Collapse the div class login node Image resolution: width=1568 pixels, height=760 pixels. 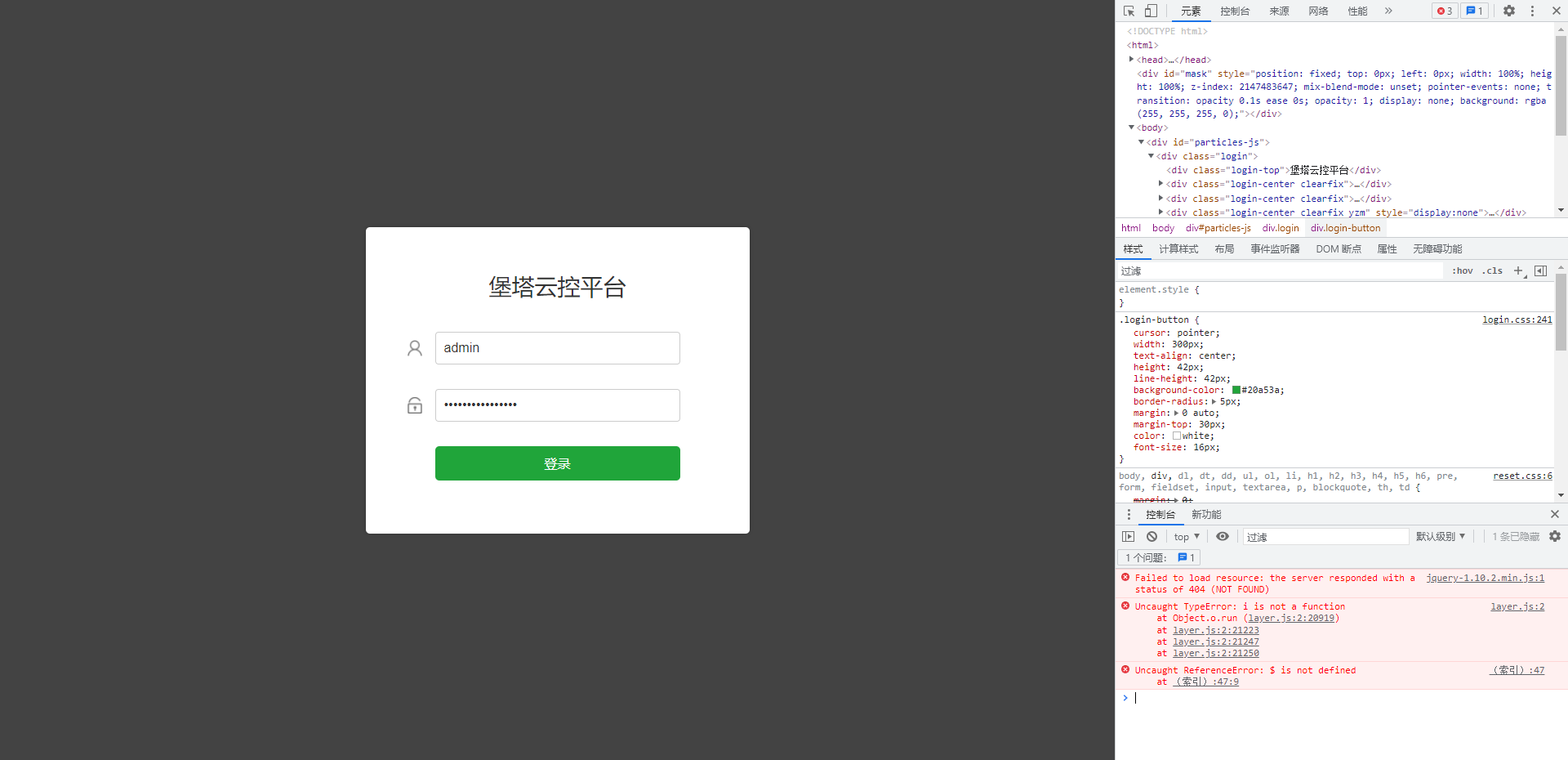coord(1151,155)
